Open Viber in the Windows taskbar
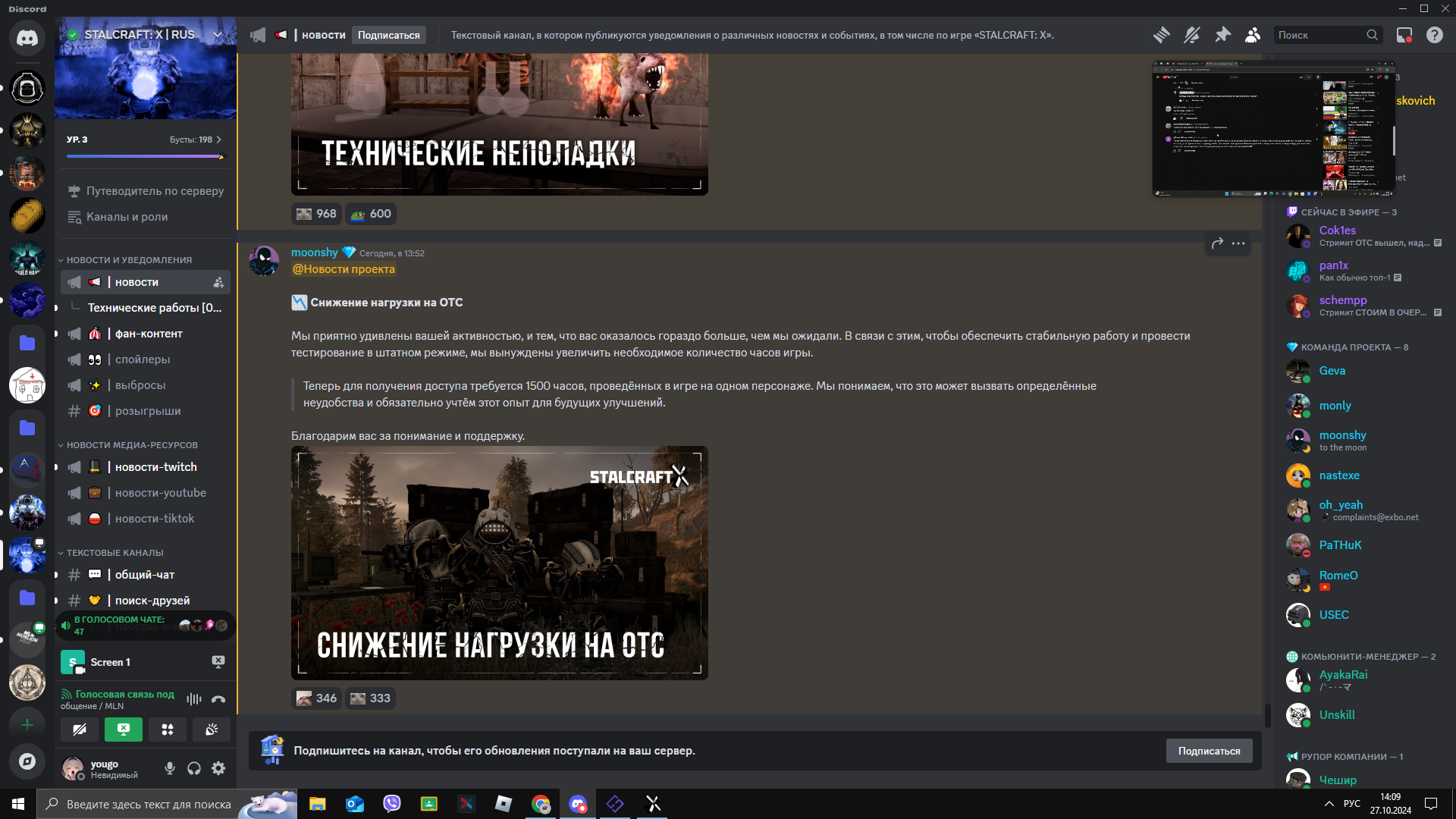This screenshot has height=819, width=1456. (392, 804)
